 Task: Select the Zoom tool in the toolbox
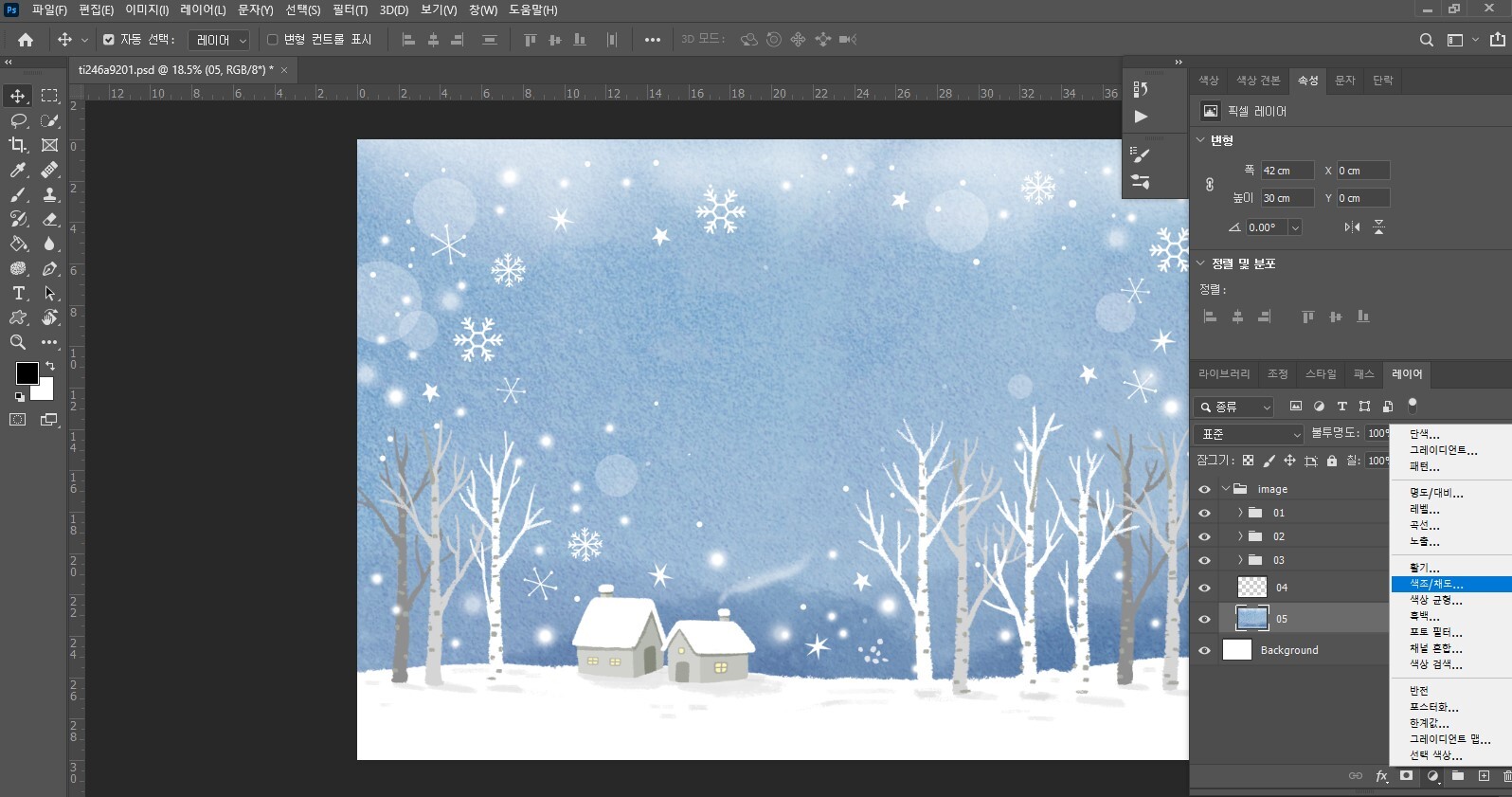(x=18, y=342)
